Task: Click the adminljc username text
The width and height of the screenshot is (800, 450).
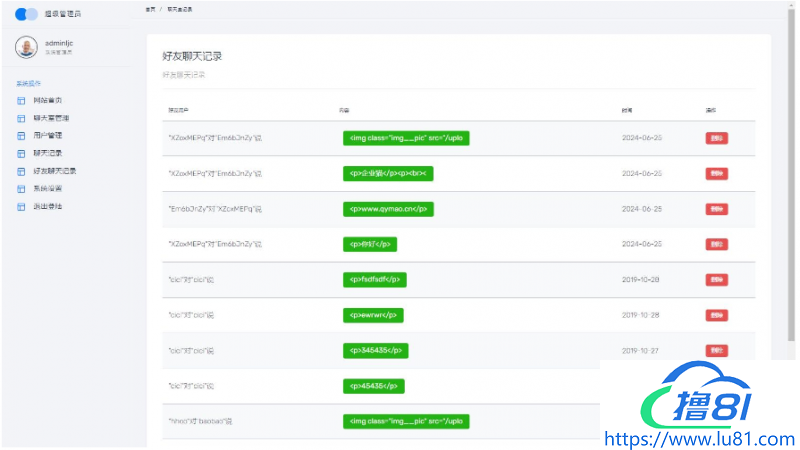Action: (x=60, y=43)
